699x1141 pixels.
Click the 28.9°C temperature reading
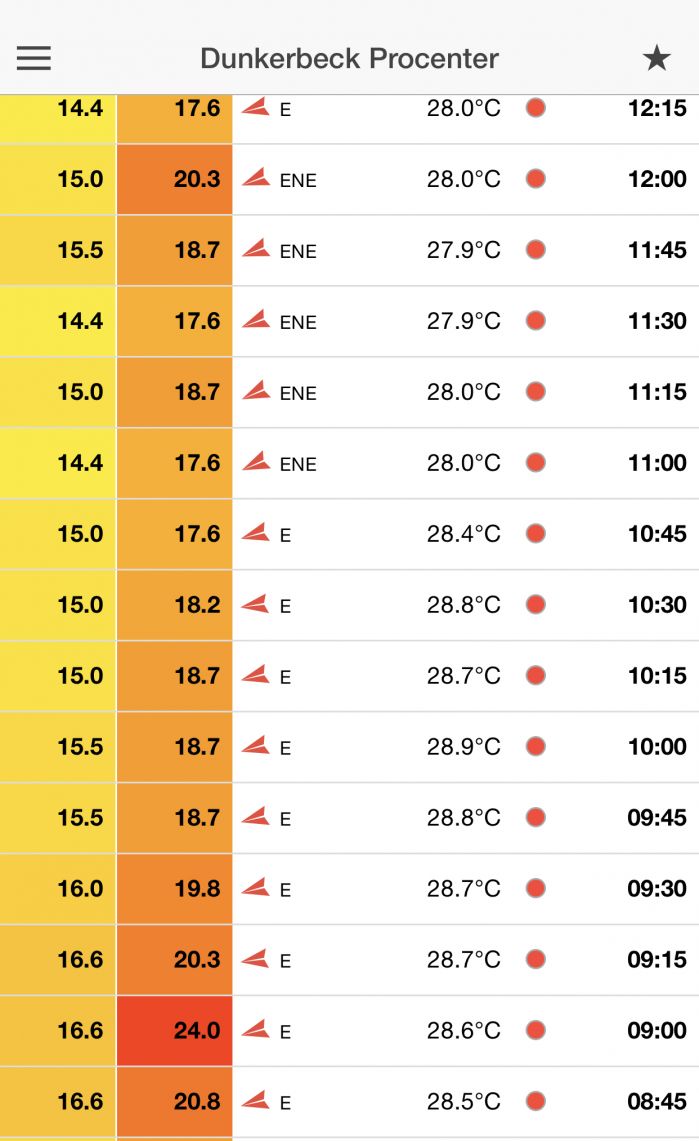[x=463, y=746]
